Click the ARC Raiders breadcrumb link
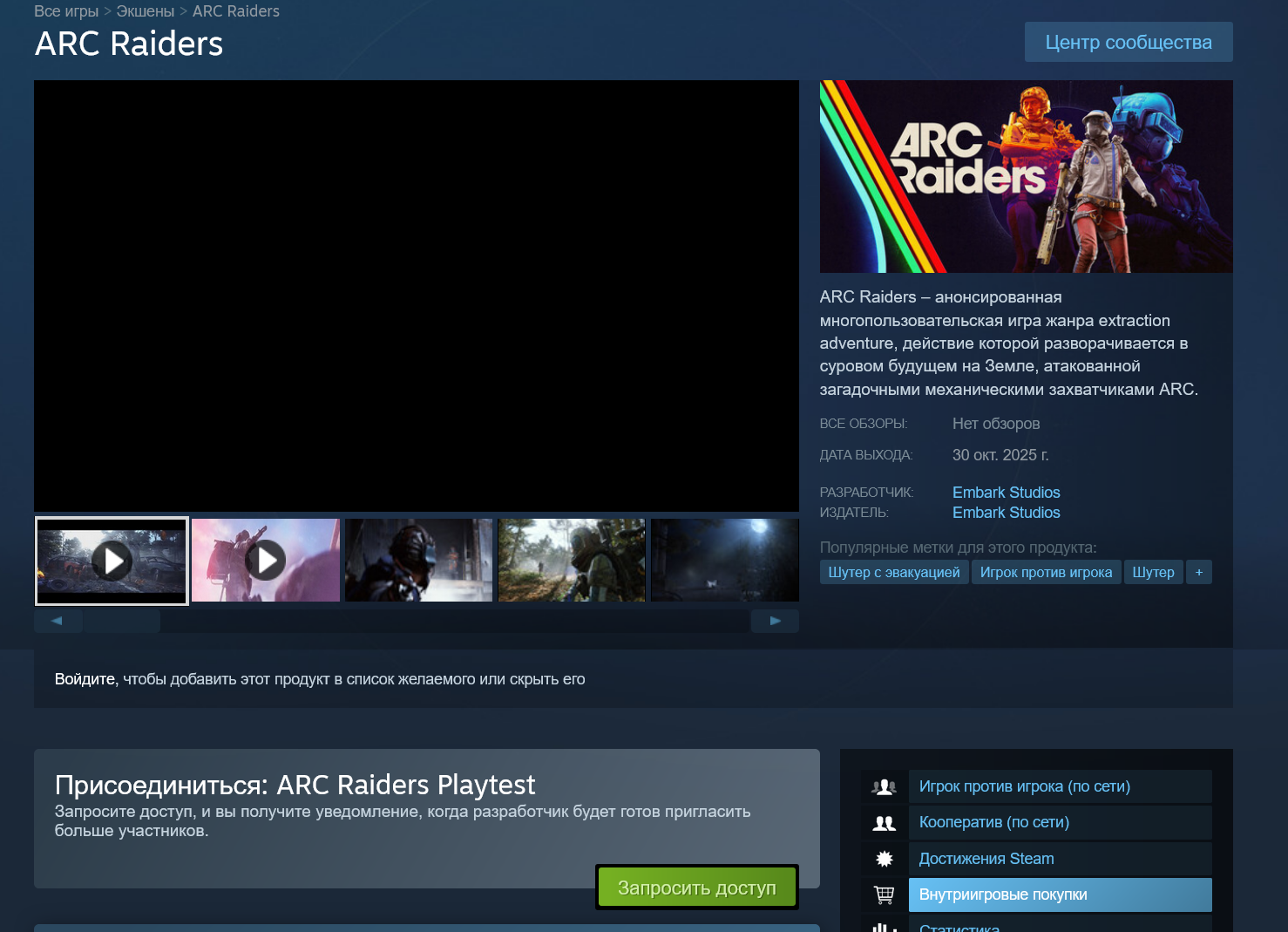 [x=236, y=11]
